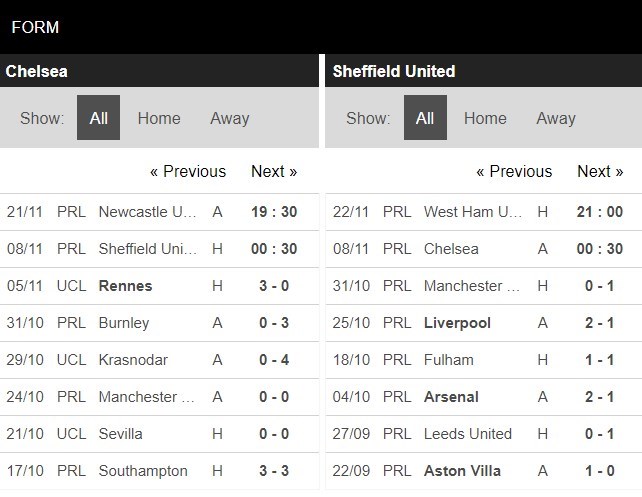Open Sheffield United's Liverpool match

tap(457, 323)
